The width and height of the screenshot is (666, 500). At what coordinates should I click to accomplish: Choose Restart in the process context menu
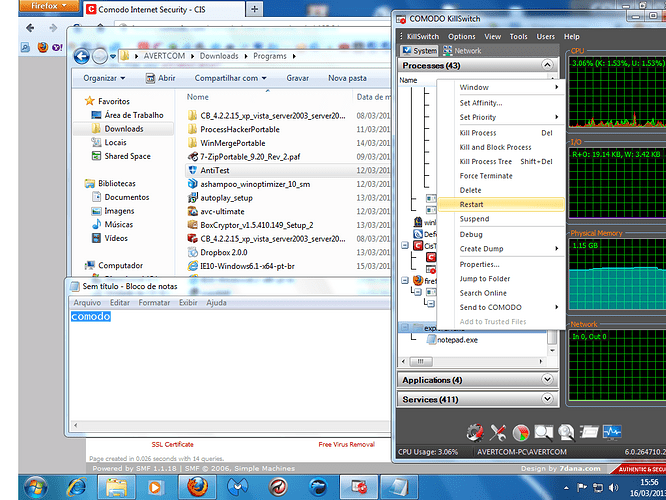[x=501, y=204]
